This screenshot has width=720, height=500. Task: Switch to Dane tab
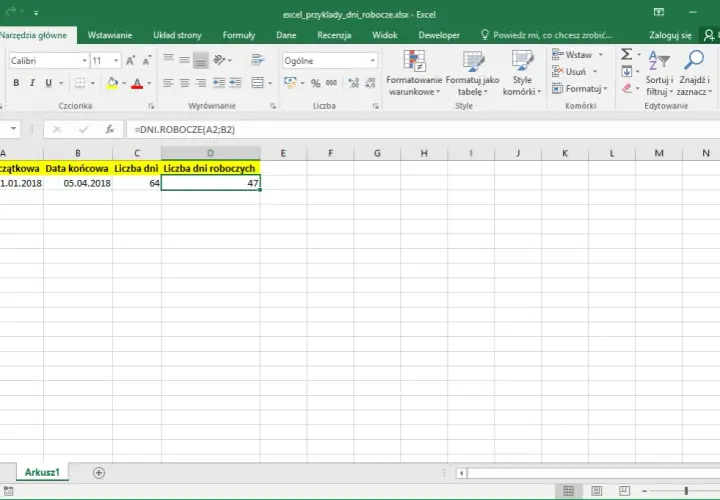point(286,35)
